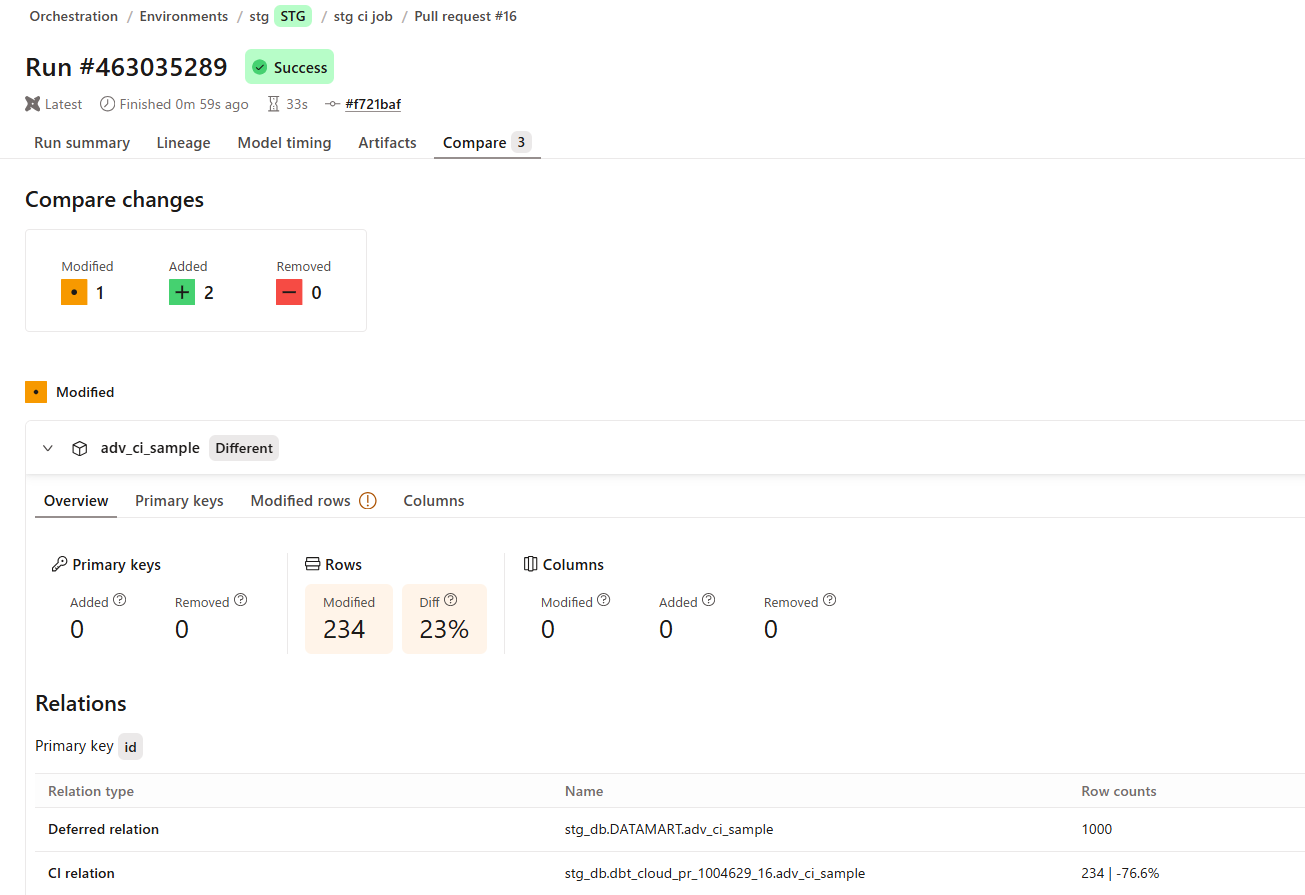Navigate to Environments breadcrumb
The height and width of the screenshot is (895, 1305).
[x=184, y=16]
